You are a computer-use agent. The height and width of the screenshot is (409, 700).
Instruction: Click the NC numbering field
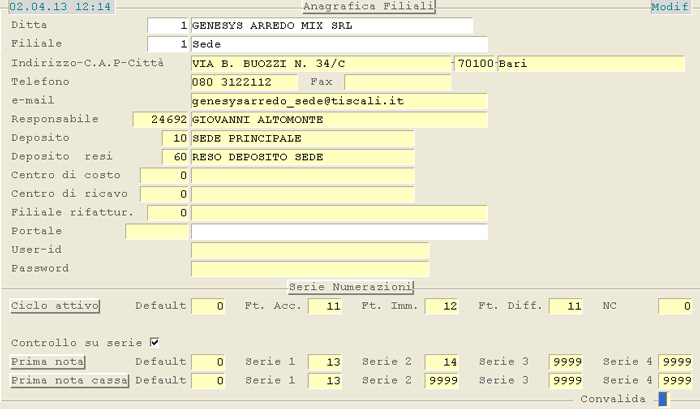click(675, 306)
